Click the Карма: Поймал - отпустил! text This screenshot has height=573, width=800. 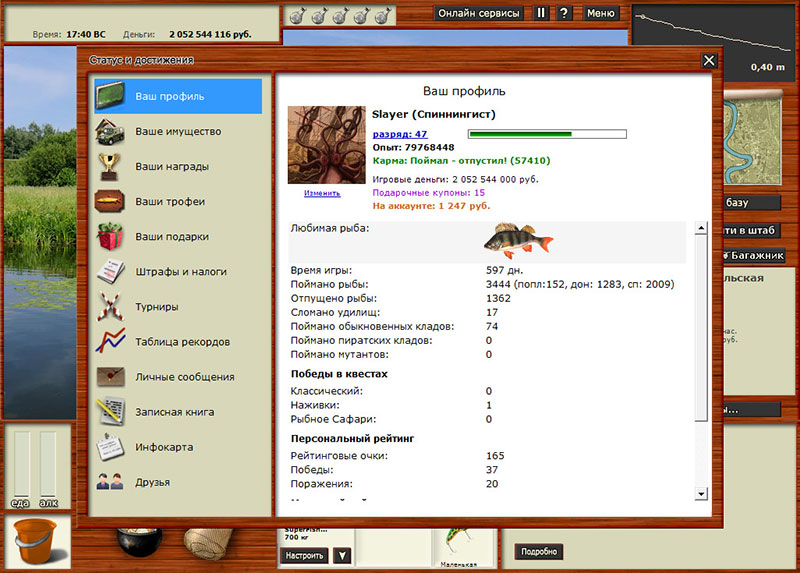[x=461, y=161]
